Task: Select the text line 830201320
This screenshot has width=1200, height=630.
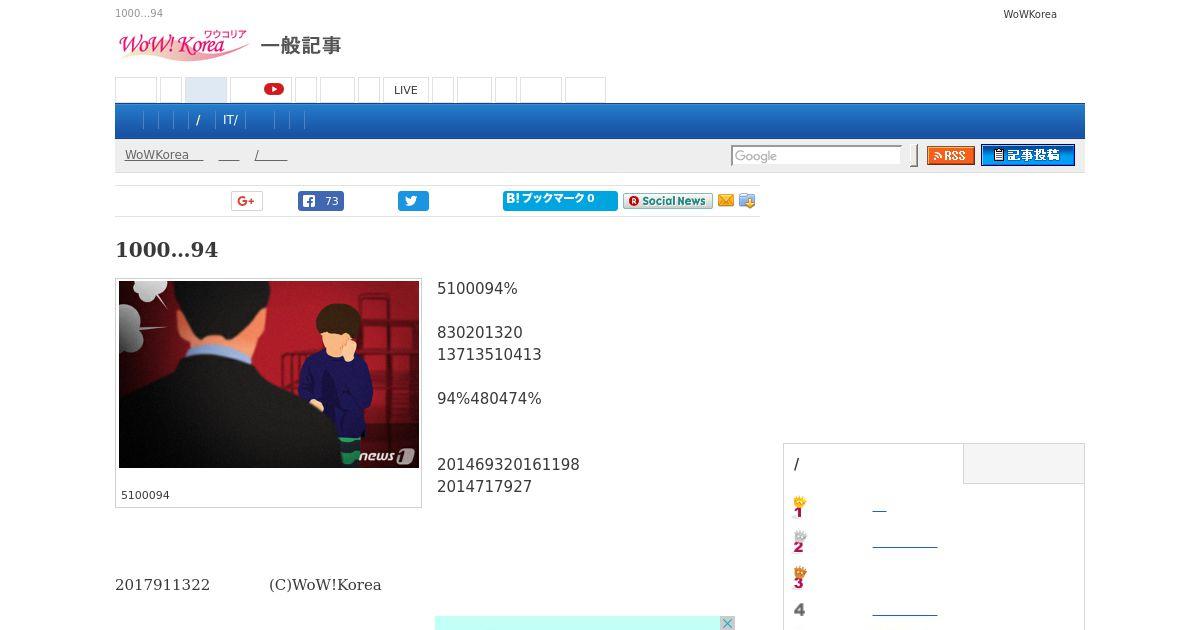Action: coord(480,333)
